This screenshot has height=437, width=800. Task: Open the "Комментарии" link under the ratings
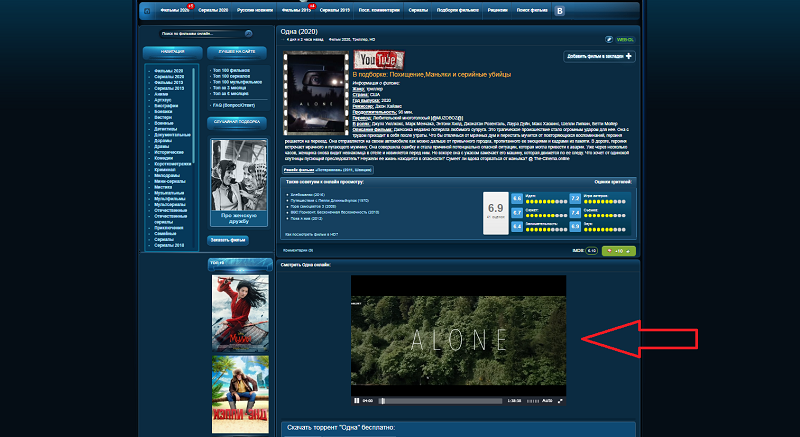point(298,250)
